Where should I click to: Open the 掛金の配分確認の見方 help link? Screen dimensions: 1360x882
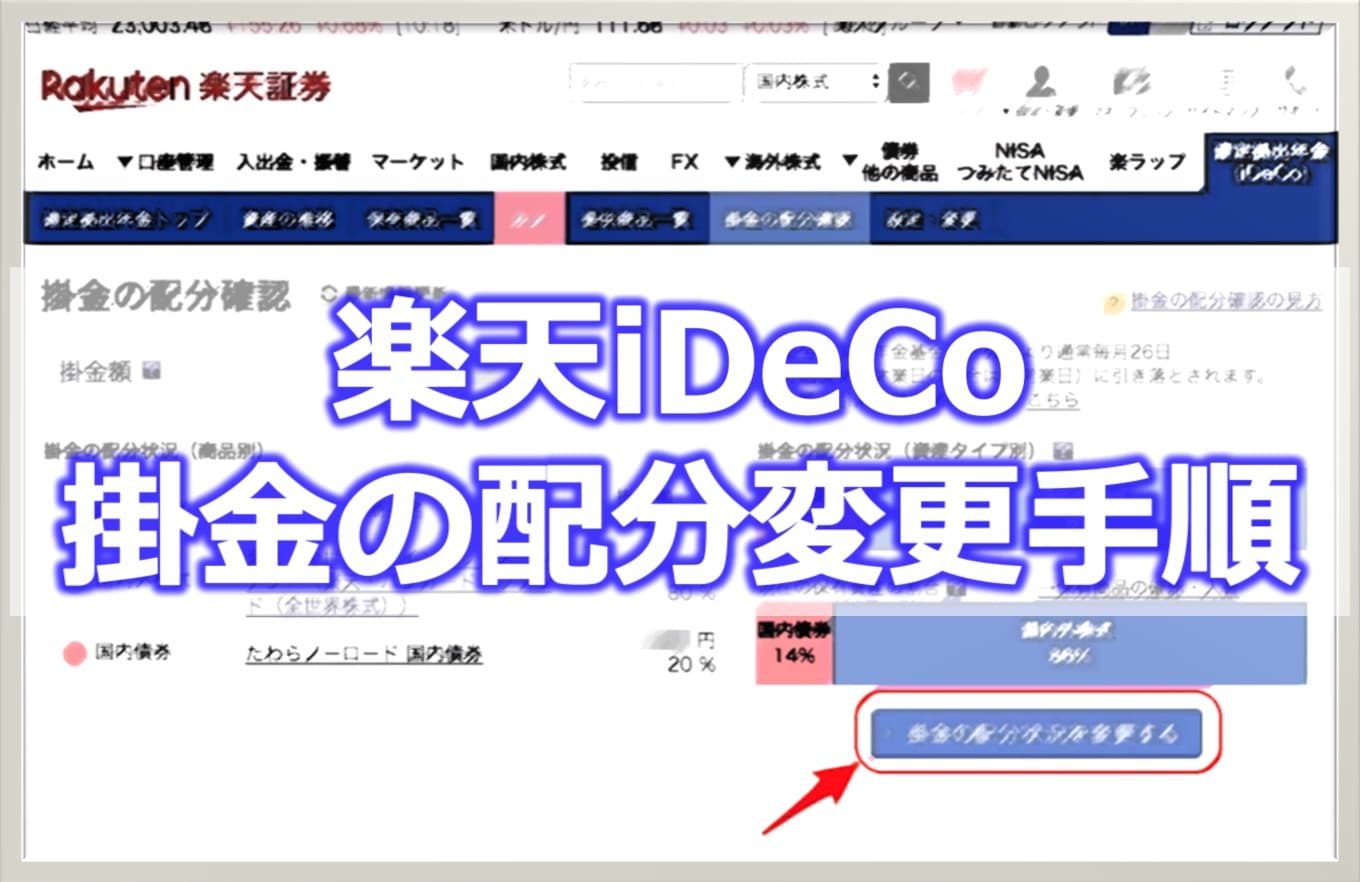(1227, 301)
